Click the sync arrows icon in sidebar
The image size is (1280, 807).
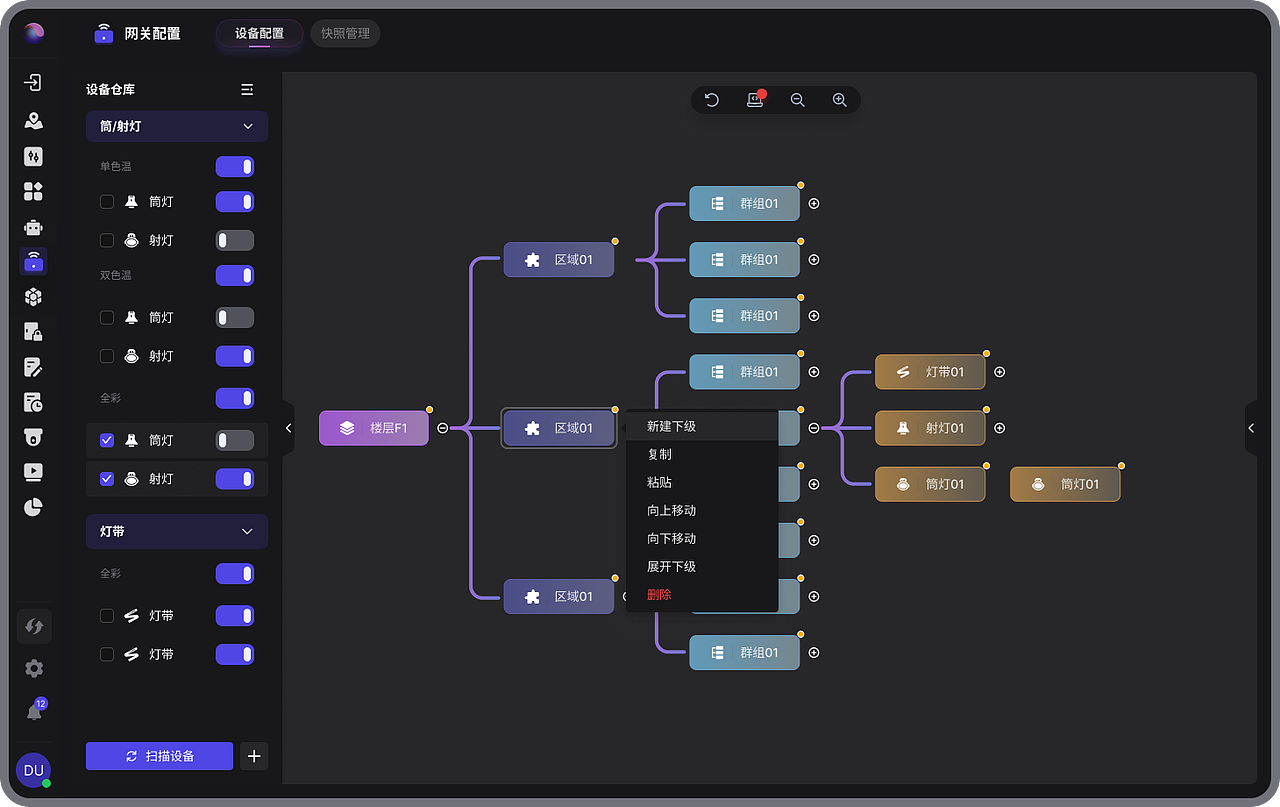pyautogui.click(x=34, y=626)
